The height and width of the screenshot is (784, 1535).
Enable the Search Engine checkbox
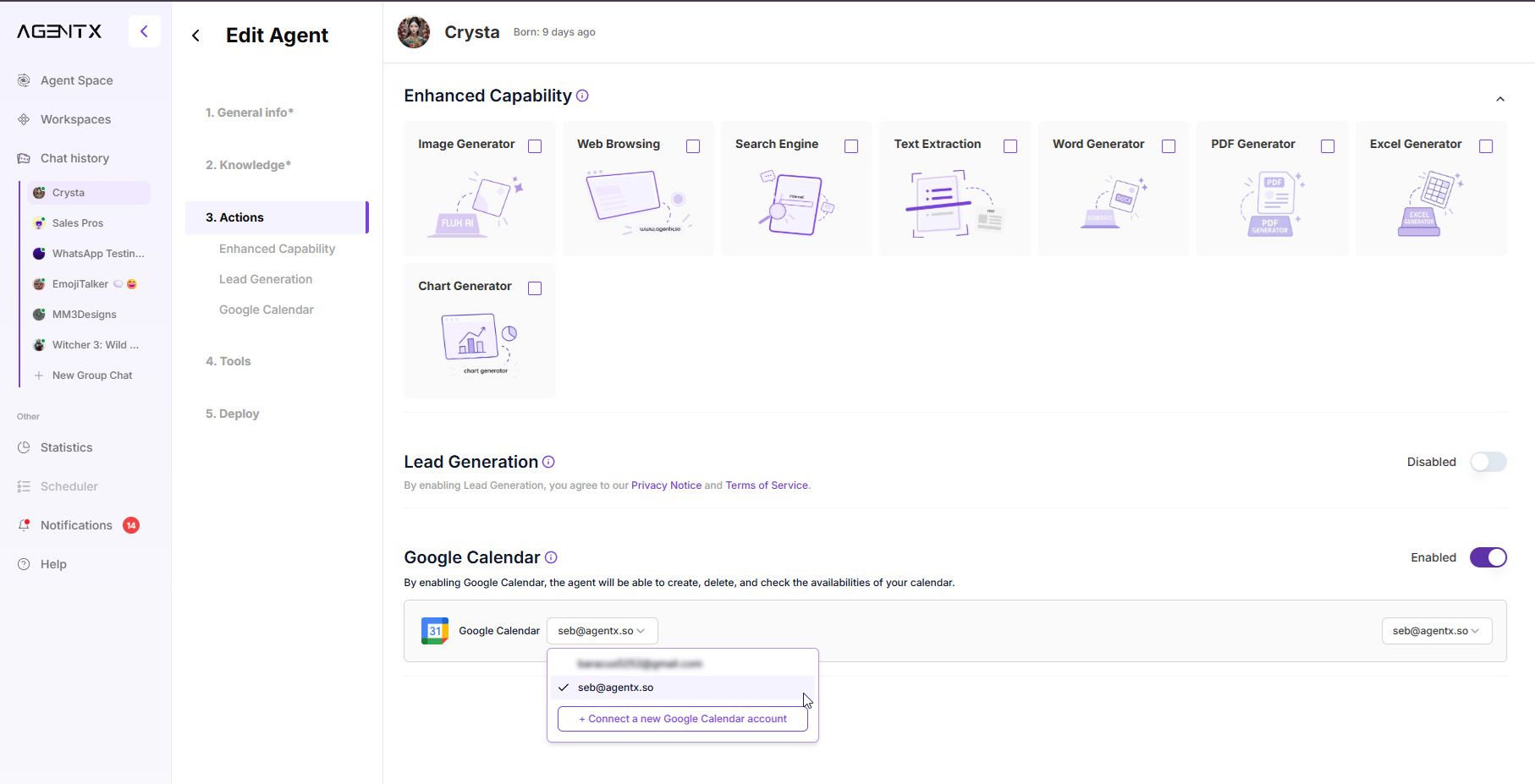tap(851, 146)
